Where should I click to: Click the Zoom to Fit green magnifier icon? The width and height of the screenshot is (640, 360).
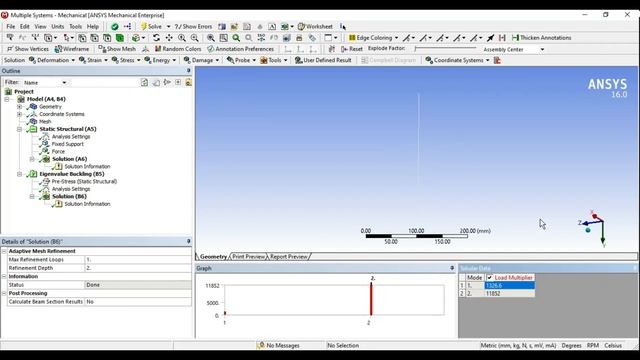[x=236, y=38]
